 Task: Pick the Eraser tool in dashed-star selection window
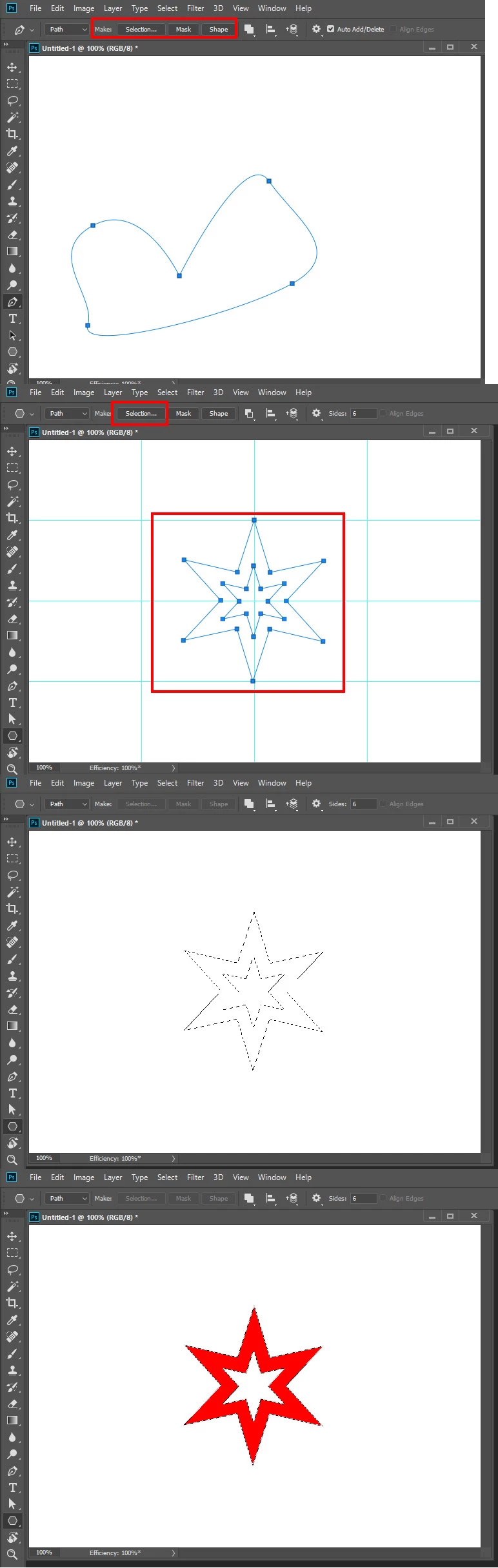pyautogui.click(x=12, y=1009)
